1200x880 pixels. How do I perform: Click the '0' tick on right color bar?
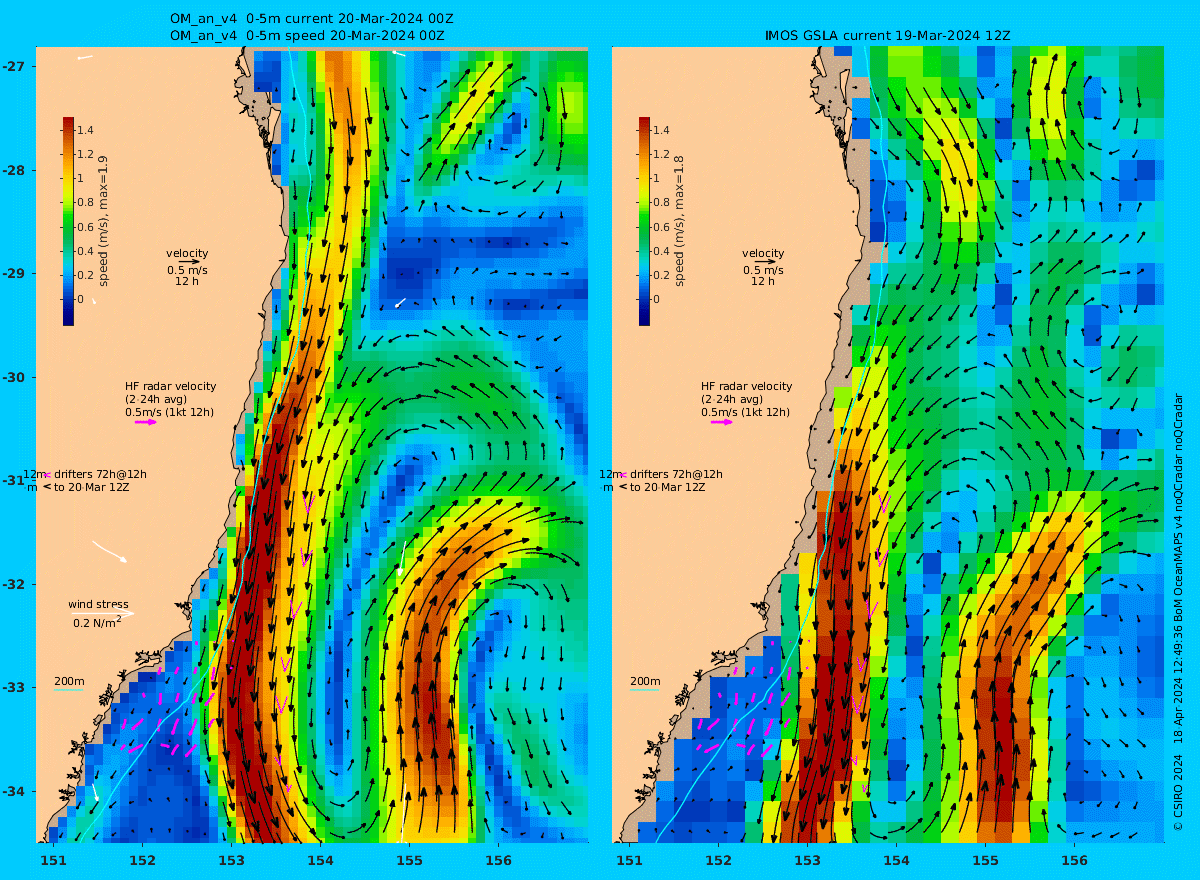coord(657,299)
